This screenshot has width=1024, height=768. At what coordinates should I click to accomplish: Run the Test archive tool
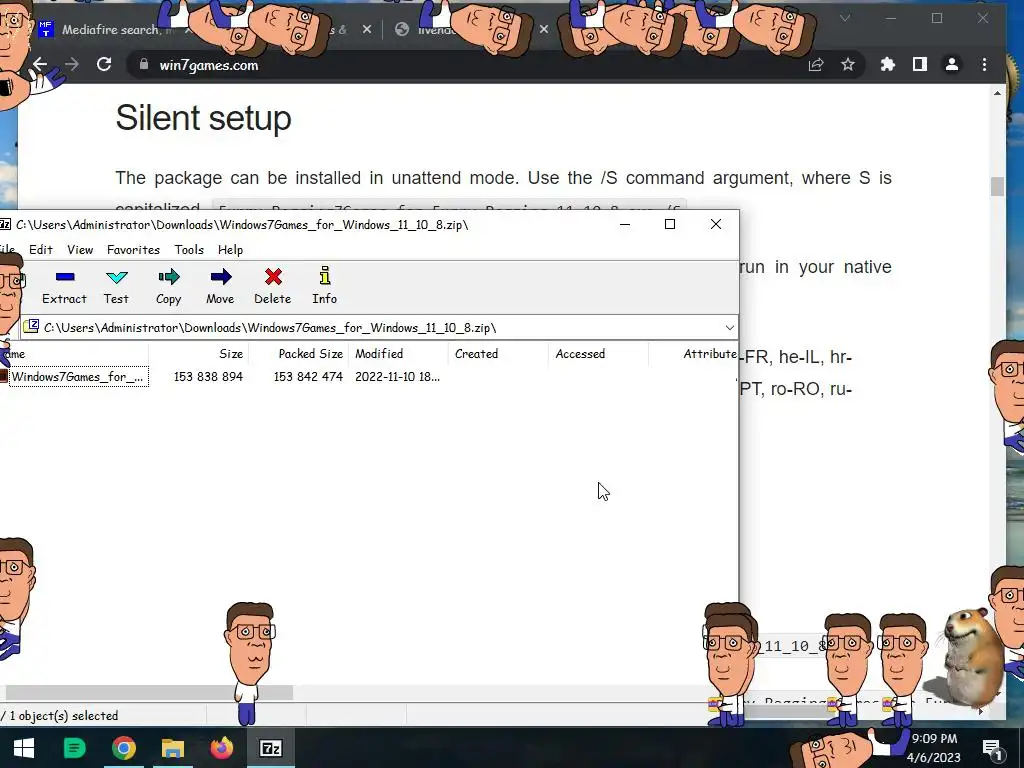(x=116, y=286)
